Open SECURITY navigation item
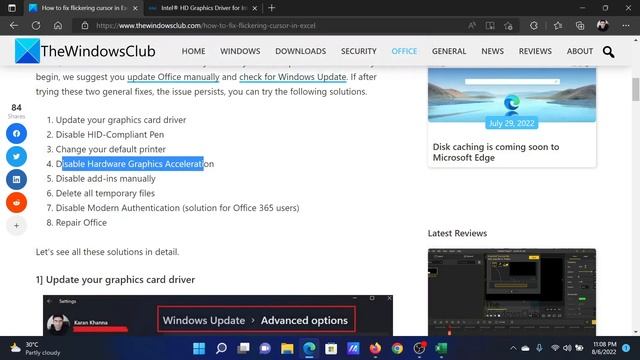 coord(359,51)
